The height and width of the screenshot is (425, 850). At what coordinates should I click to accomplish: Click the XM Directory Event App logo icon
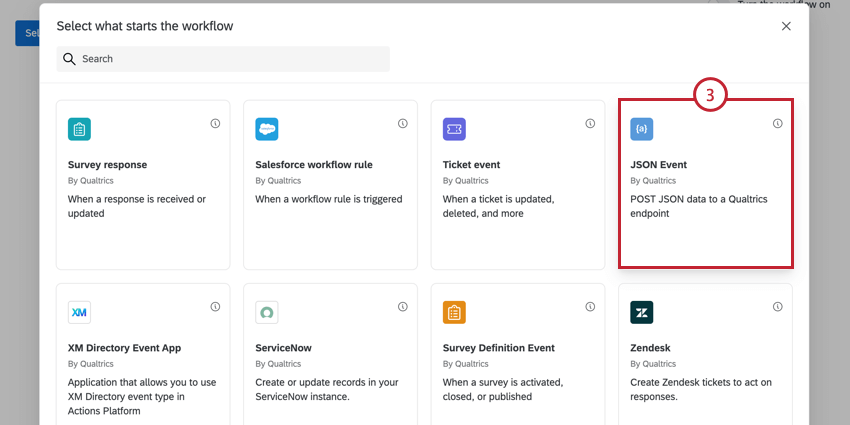pos(79,312)
